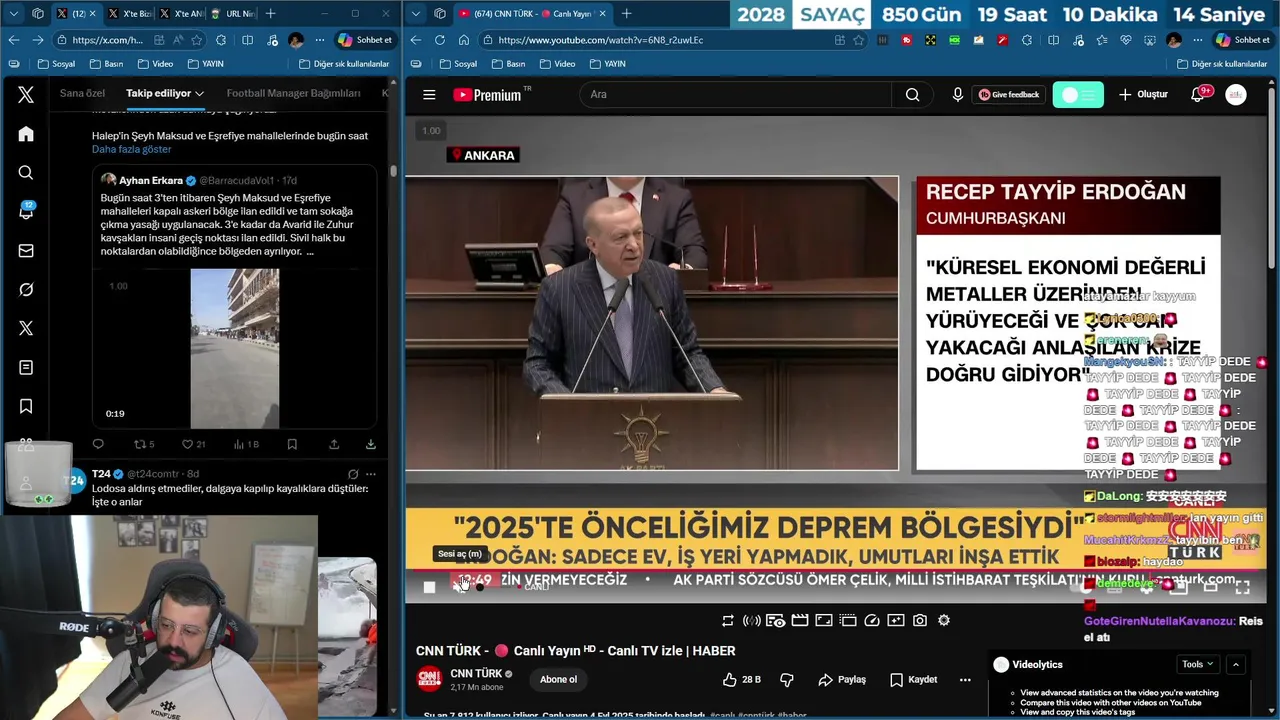
Task: Open YouTube notifications bell
Action: [1197, 95]
